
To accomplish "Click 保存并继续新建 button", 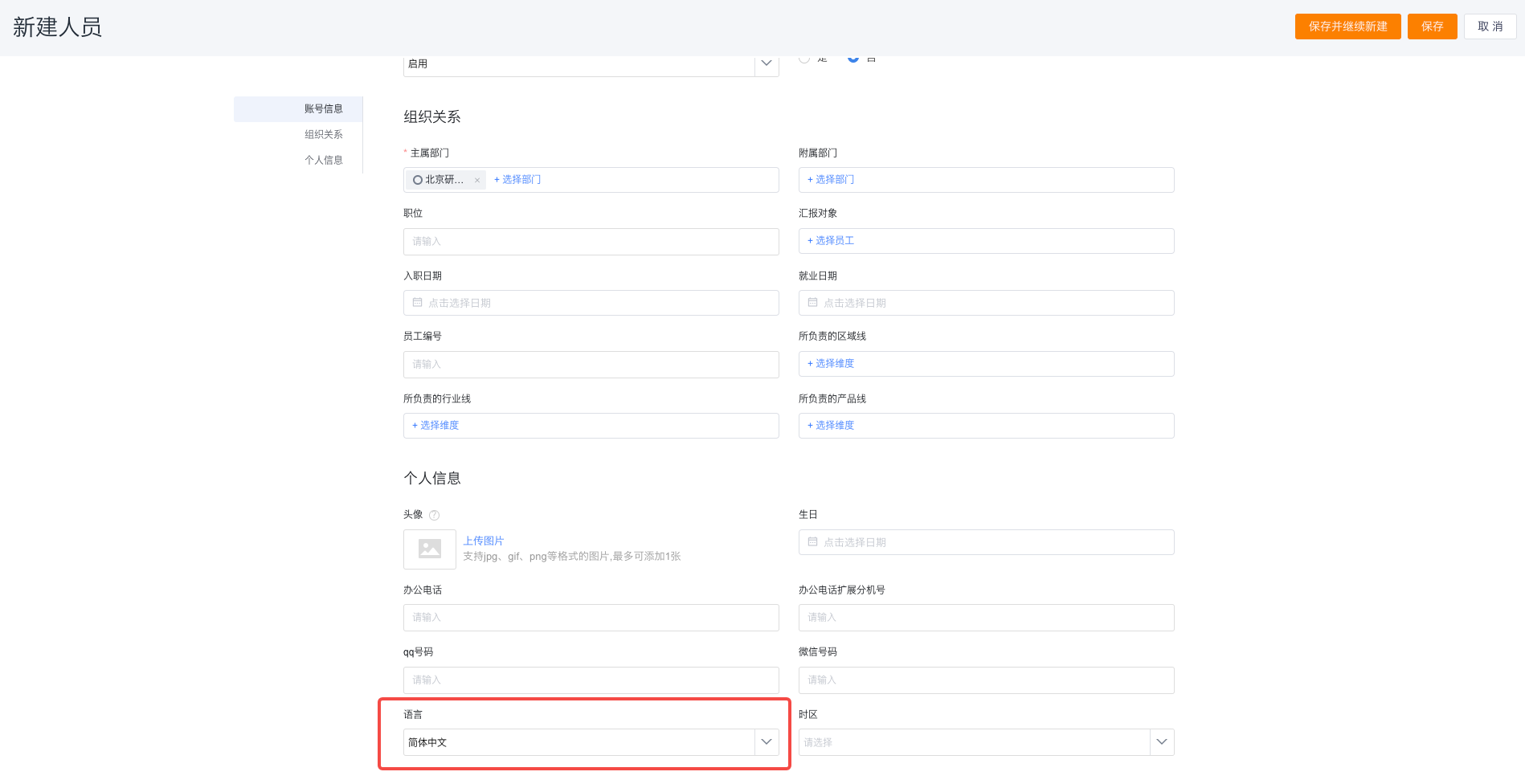I will point(1347,27).
